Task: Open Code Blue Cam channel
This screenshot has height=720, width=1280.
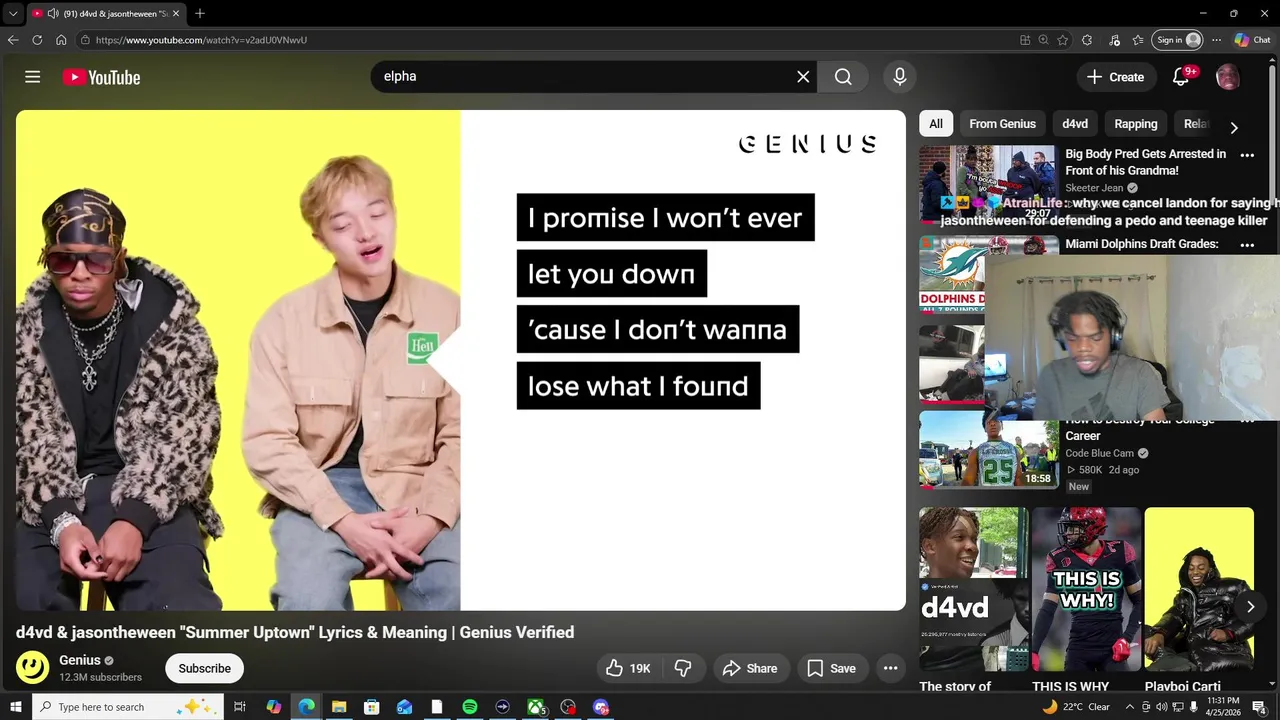Action: click(x=1100, y=453)
